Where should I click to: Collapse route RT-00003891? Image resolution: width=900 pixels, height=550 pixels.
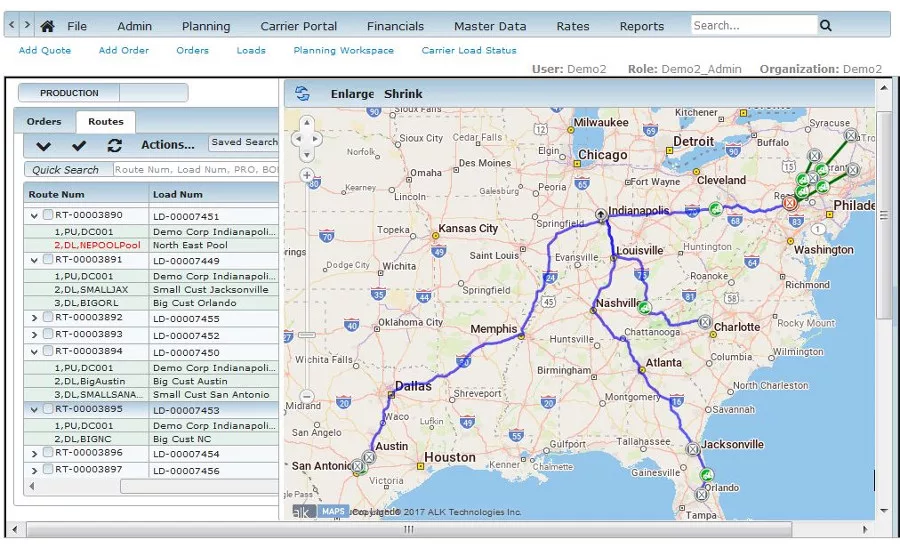(34, 260)
